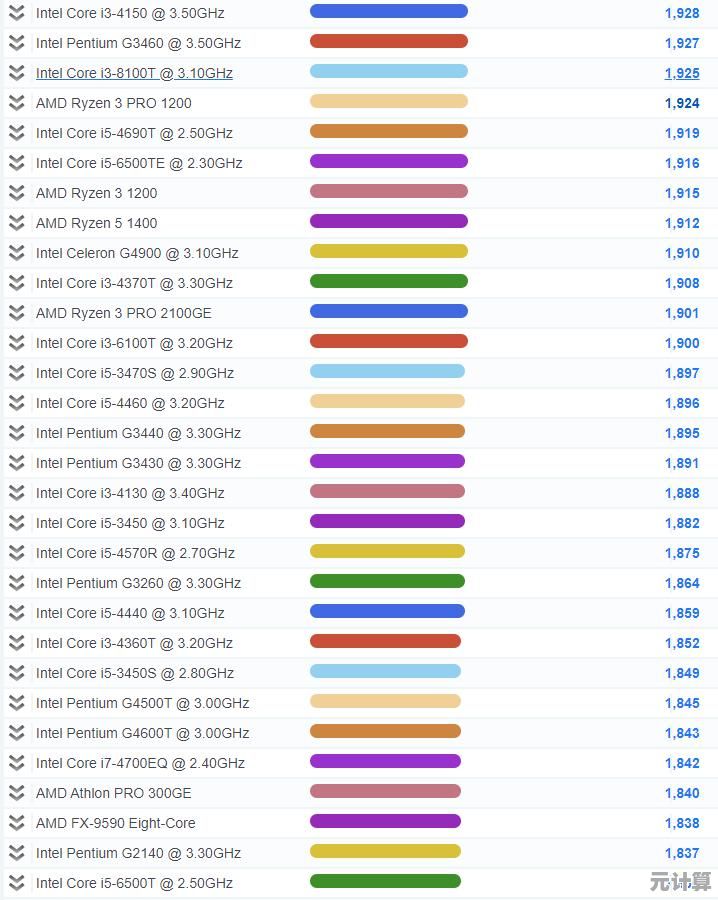Open Intel Core i5-4570R @ 2.70GHz link
Screen dimensions: 718x900
click(135, 553)
